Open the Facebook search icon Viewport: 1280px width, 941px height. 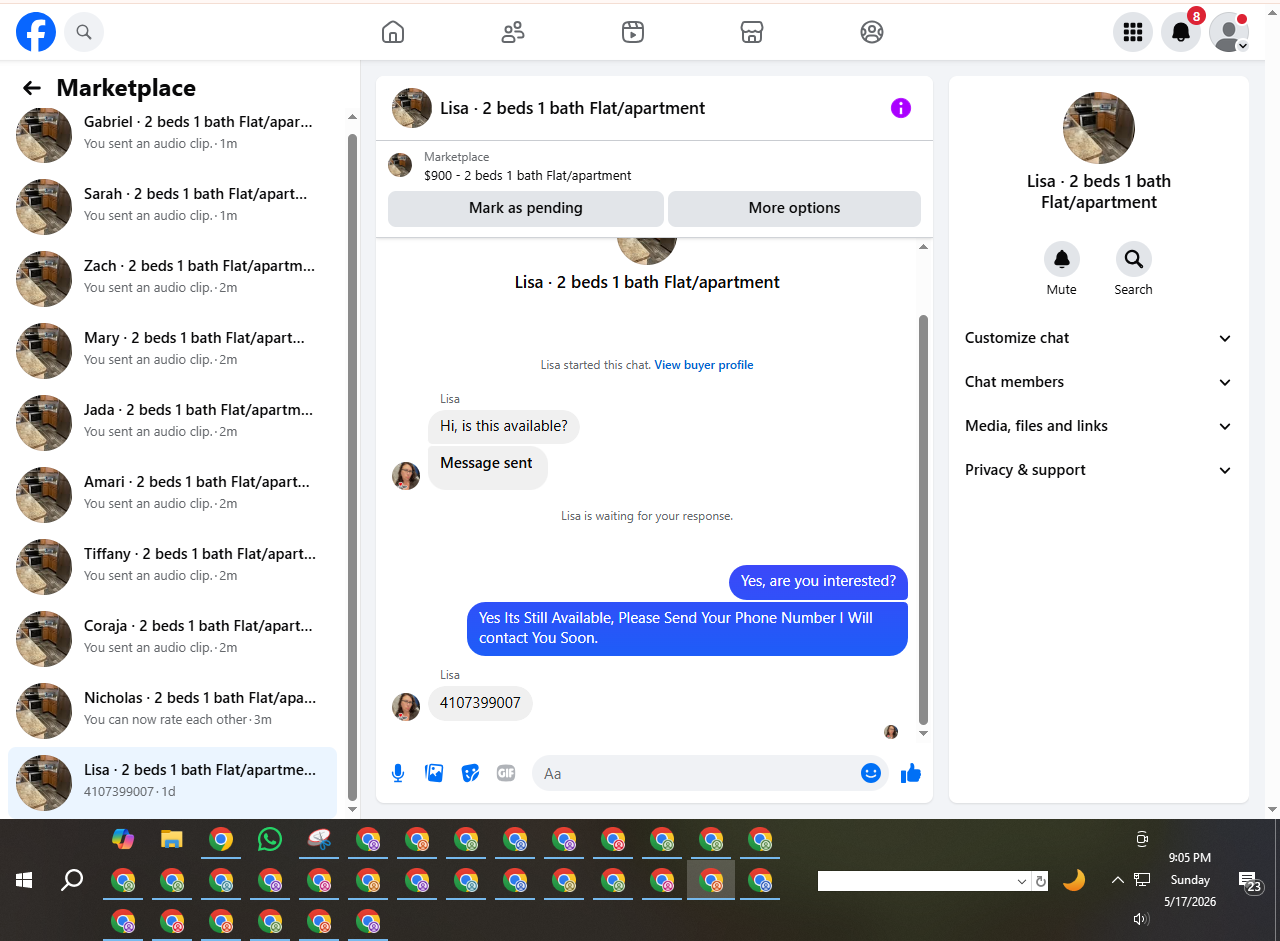84,32
